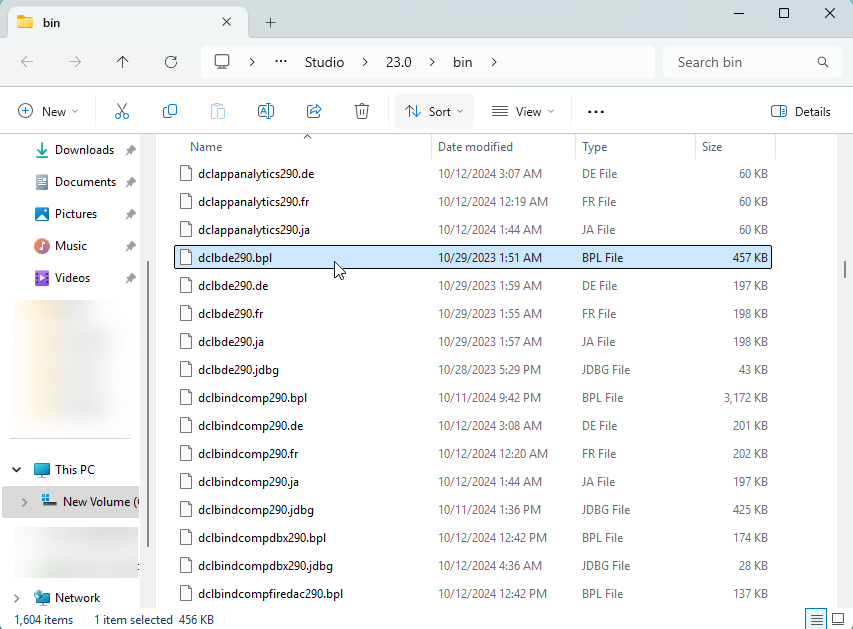
Task: Cut the selected file
Action: 121,111
